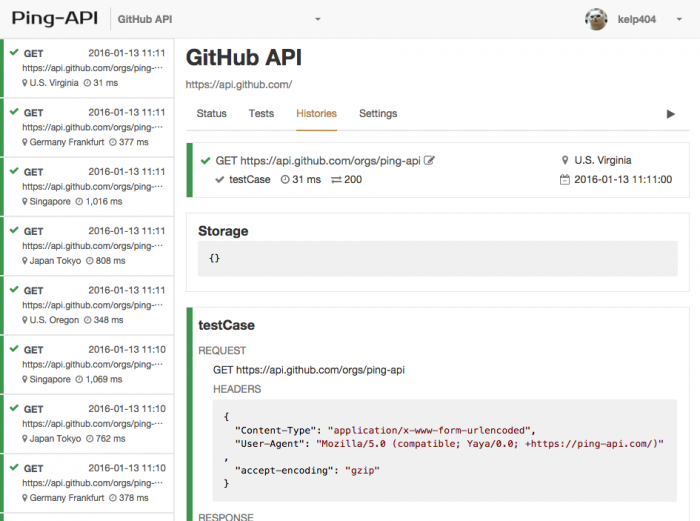Click the "Content-Type" header line
Image resolution: width=700 pixels, height=521 pixels.
tap(385, 430)
